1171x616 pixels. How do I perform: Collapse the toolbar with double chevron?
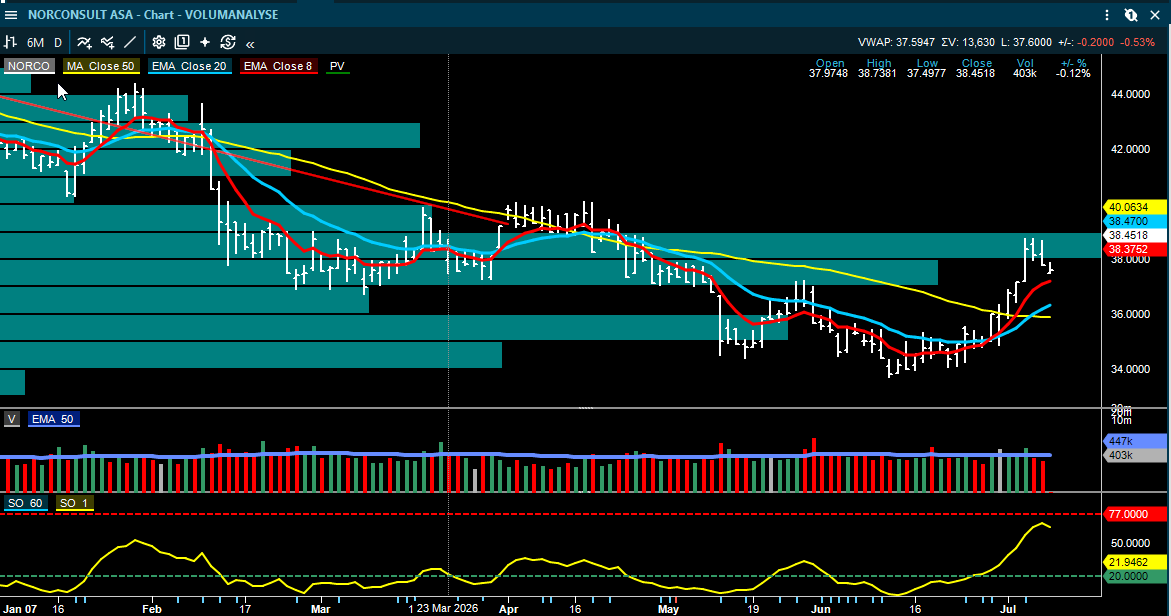(x=250, y=44)
